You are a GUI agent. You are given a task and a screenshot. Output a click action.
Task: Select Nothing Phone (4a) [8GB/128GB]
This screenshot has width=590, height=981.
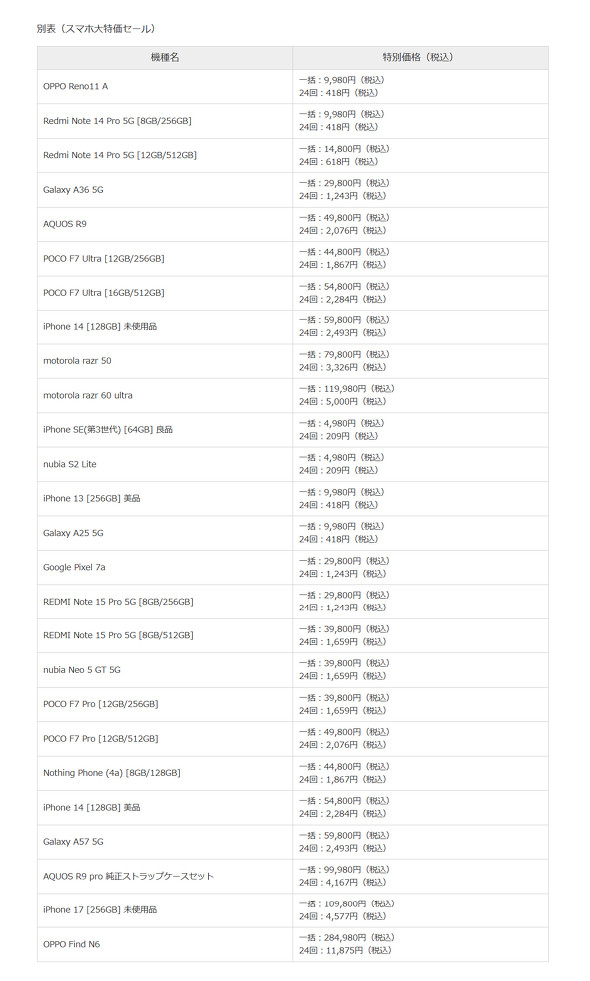(x=112, y=773)
